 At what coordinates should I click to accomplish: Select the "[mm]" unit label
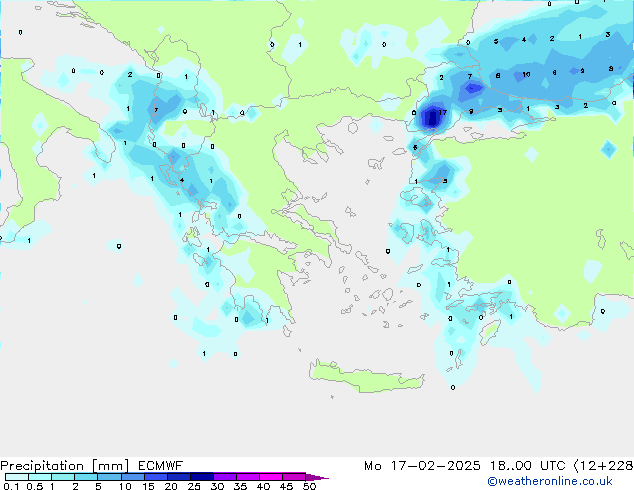[110, 466]
